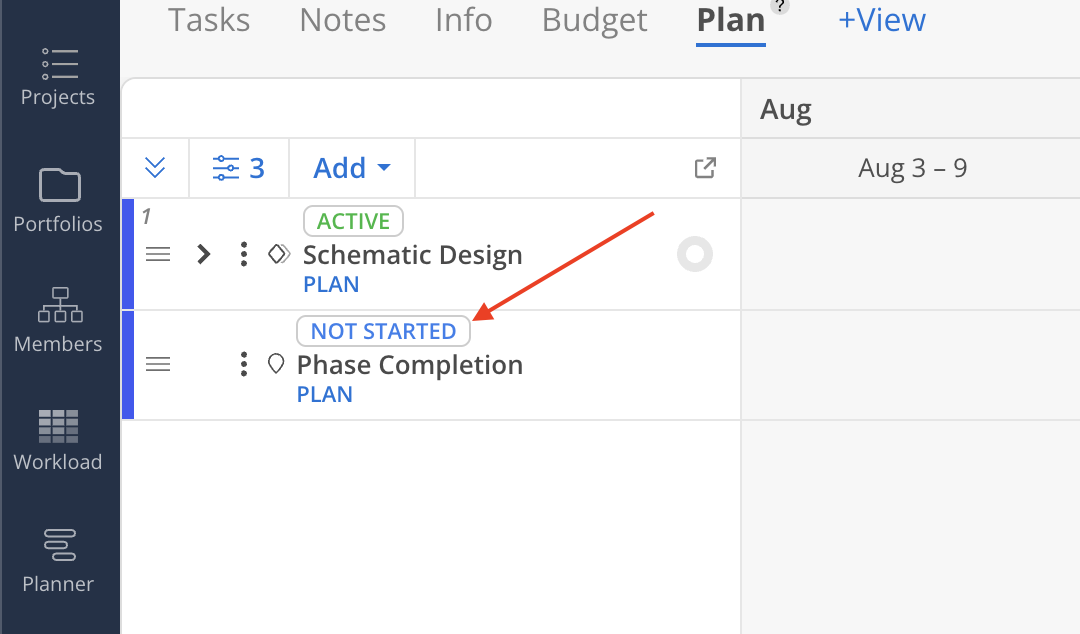Screen dimensions: 1080x634
Task: Click the help question mark icon
Action: point(780,6)
